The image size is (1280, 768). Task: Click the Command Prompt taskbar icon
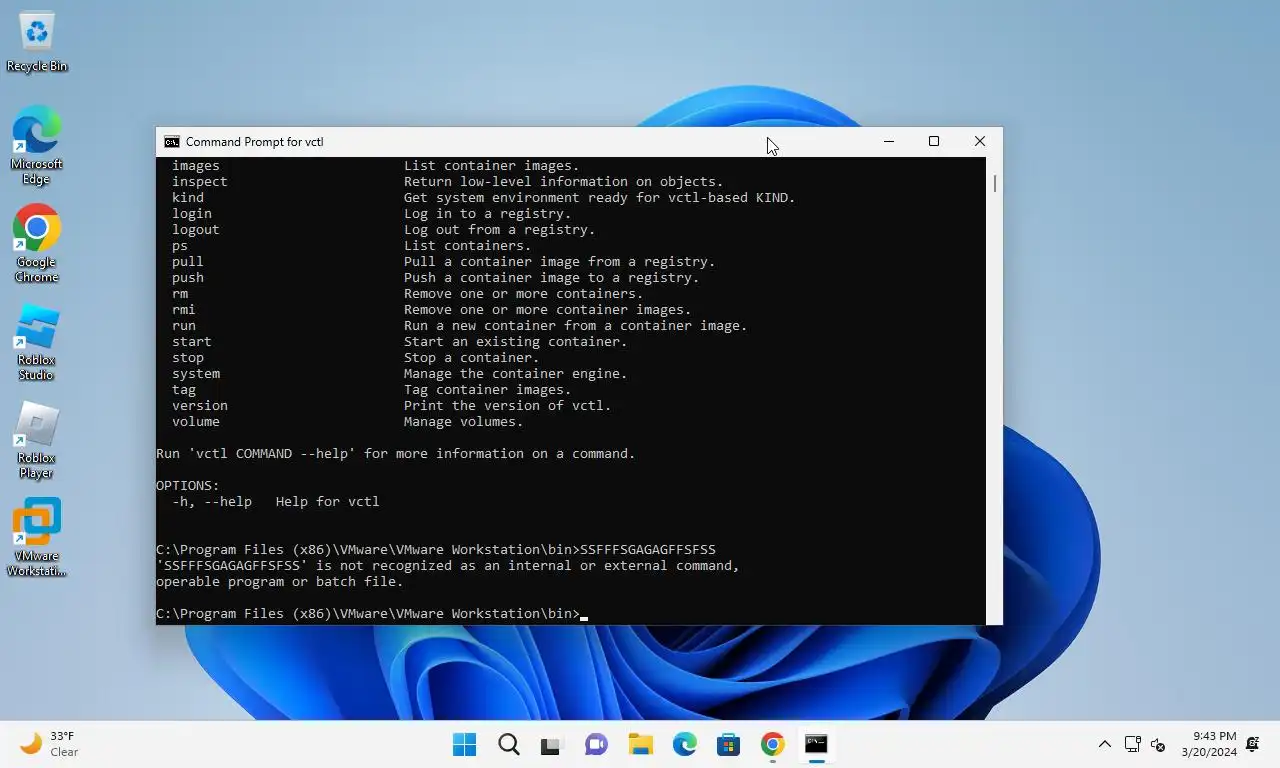pyautogui.click(x=816, y=744)
